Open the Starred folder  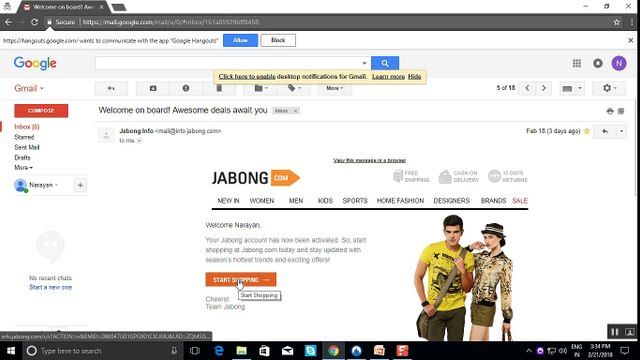point(24,137)
